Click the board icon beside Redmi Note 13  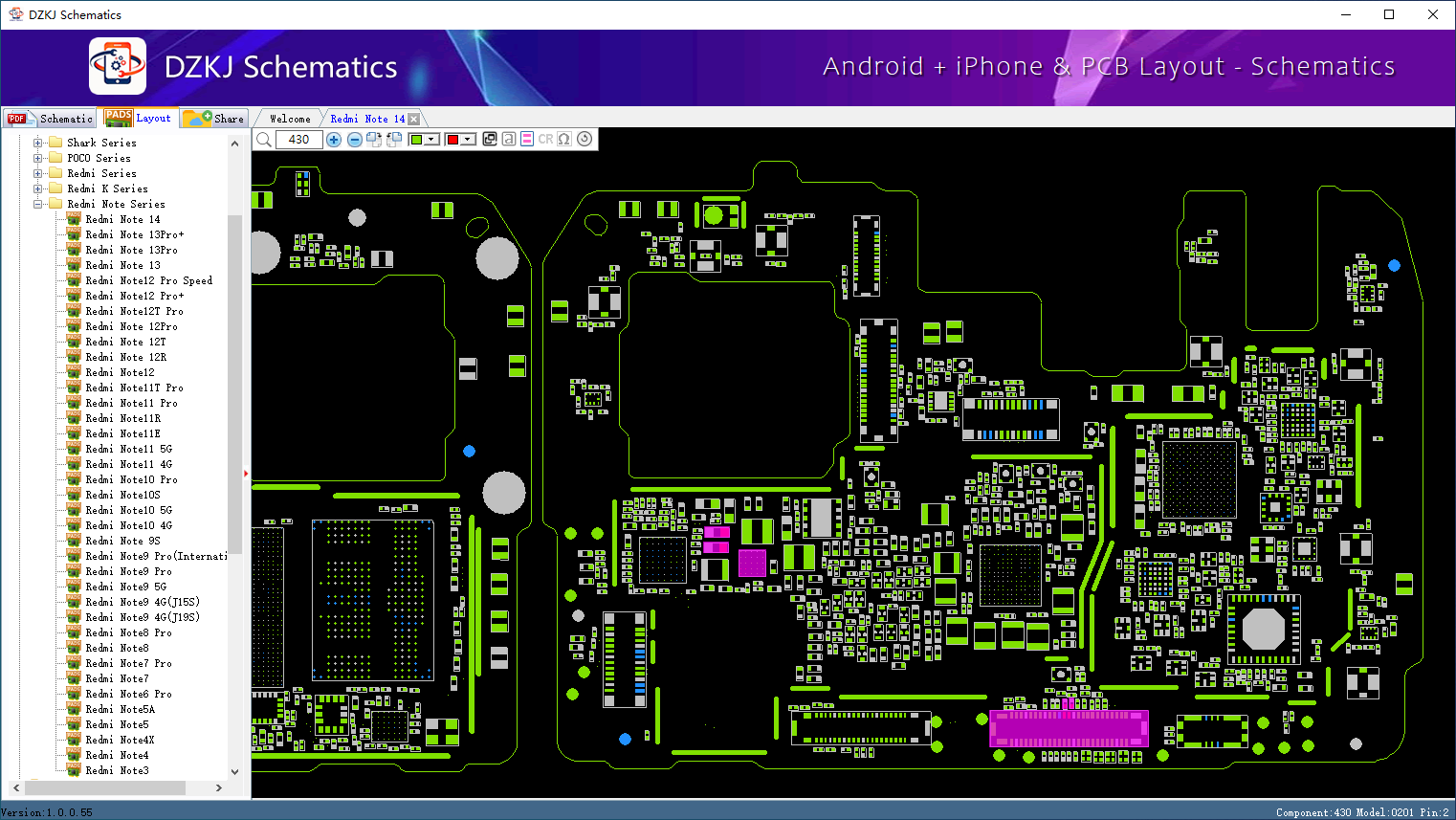click(74, 265)
